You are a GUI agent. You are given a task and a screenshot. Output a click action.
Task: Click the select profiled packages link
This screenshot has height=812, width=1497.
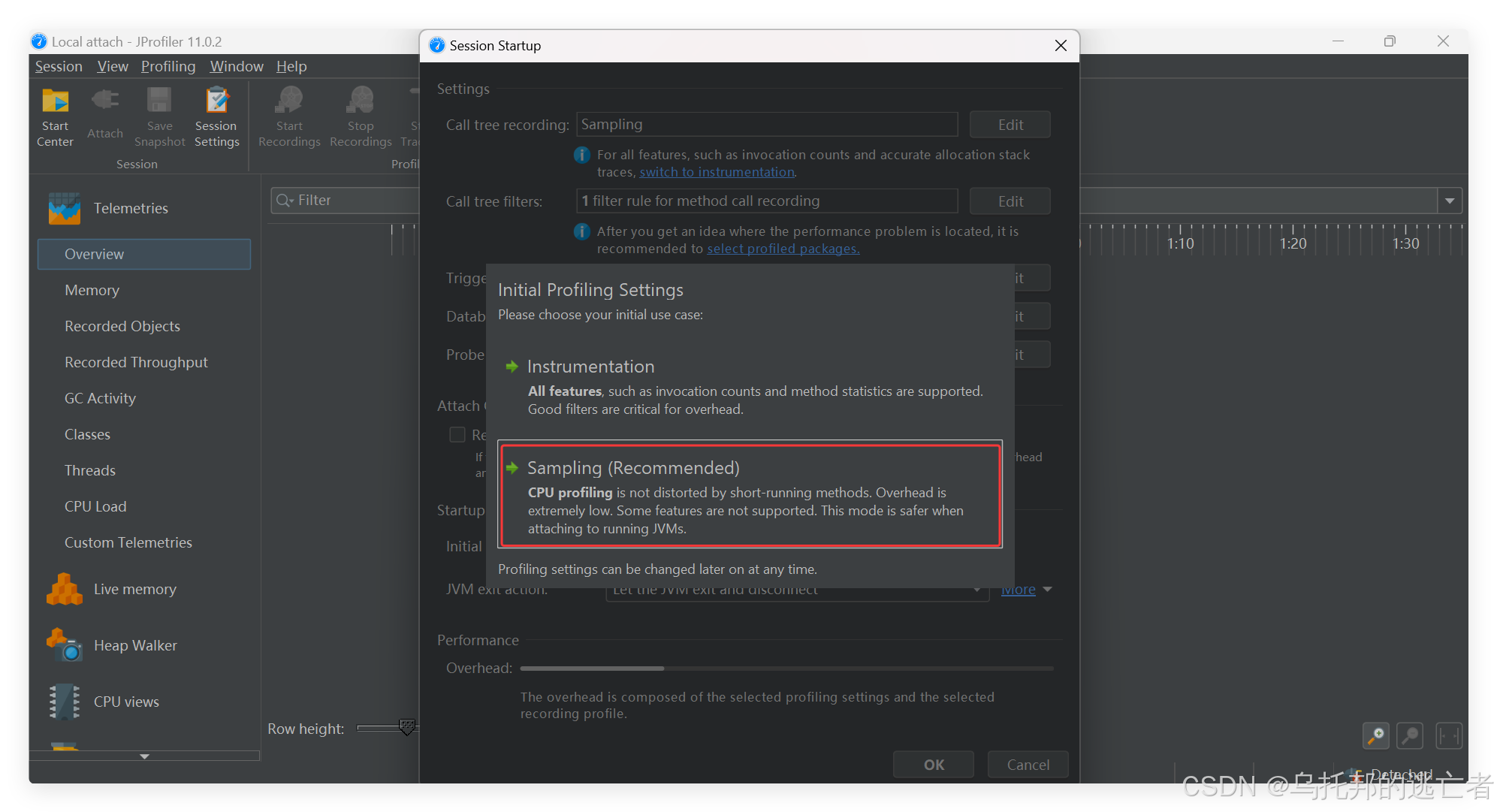click(783, 249)
